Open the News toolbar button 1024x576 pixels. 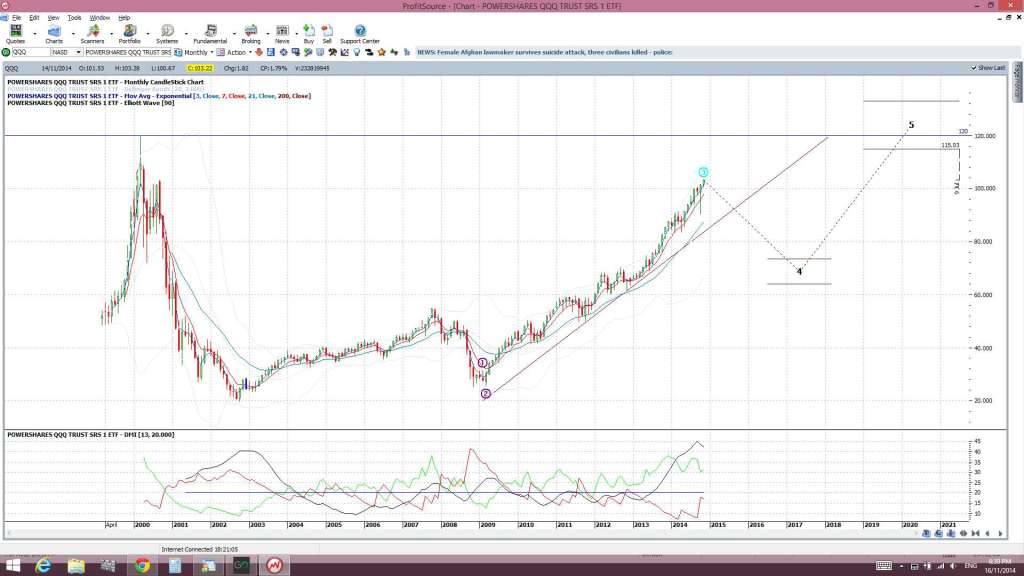click(282, 33)
